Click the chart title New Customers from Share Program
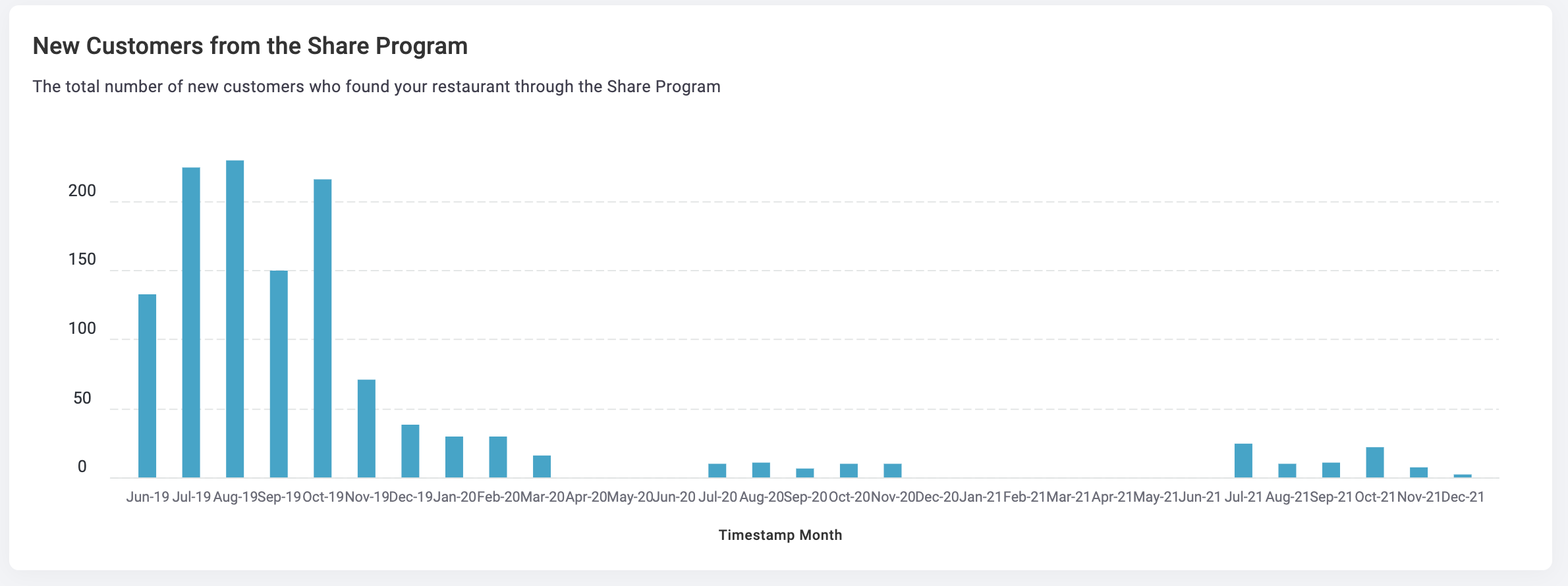This screenshot has height=586, width=1568. (250, 46)
